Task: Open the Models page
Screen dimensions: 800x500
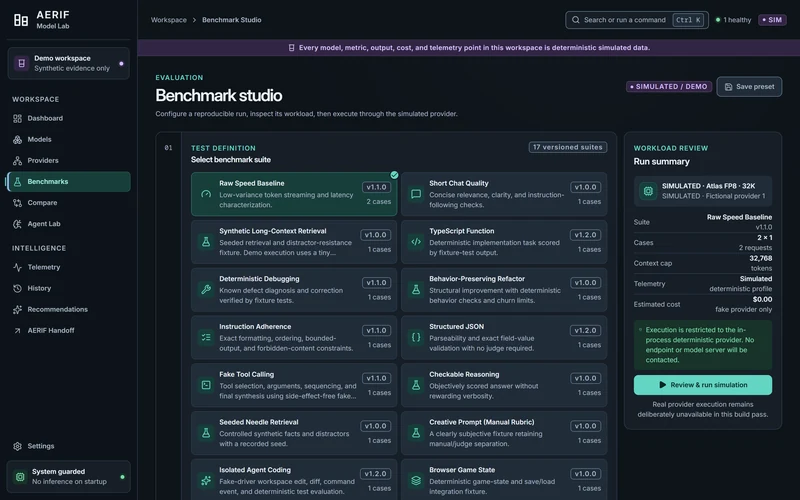Action: 68,139
